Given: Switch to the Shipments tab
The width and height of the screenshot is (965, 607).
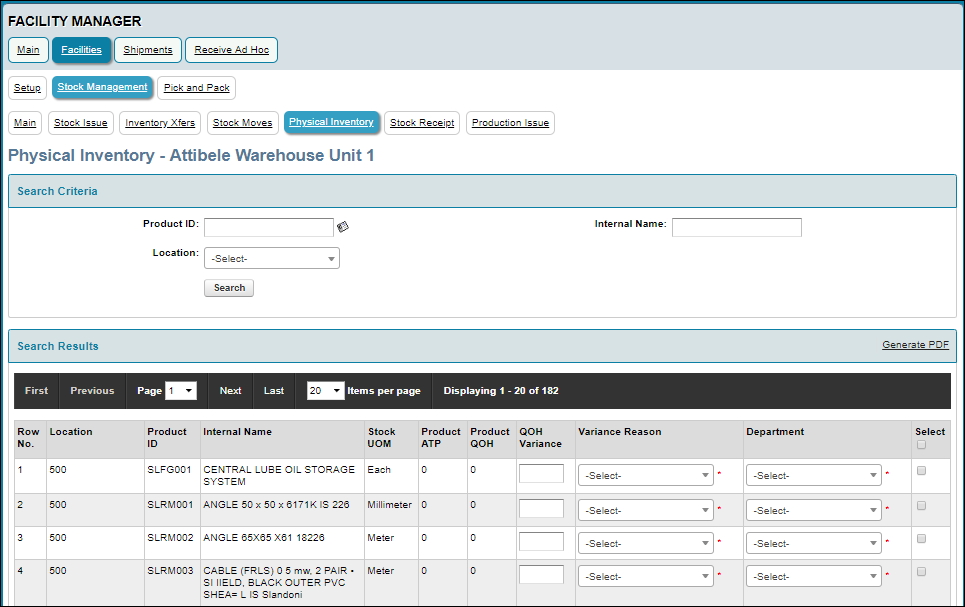Looking at the screenshot, I should tap(147, 49).
